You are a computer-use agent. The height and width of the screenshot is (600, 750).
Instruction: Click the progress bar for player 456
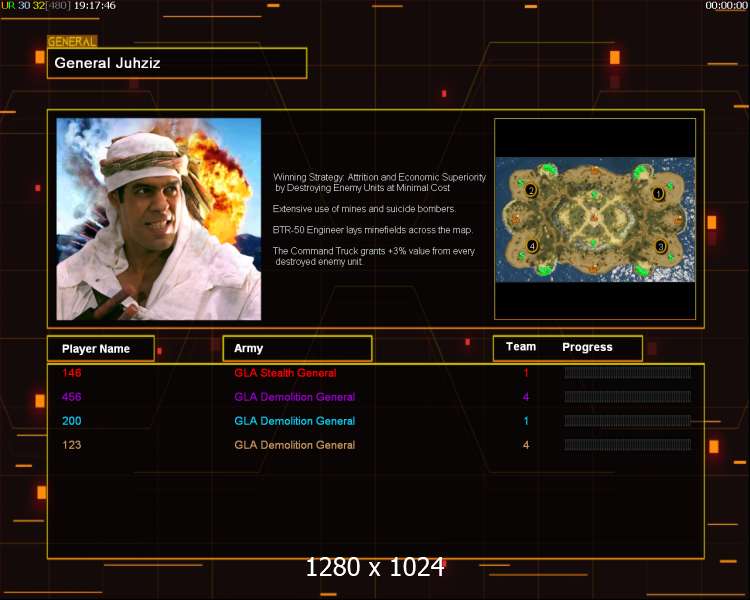(x=628, y=397)
